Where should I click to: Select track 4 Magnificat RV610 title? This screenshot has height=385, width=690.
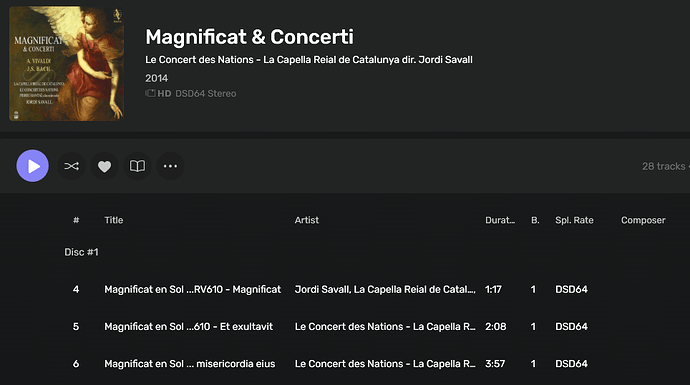192,289
